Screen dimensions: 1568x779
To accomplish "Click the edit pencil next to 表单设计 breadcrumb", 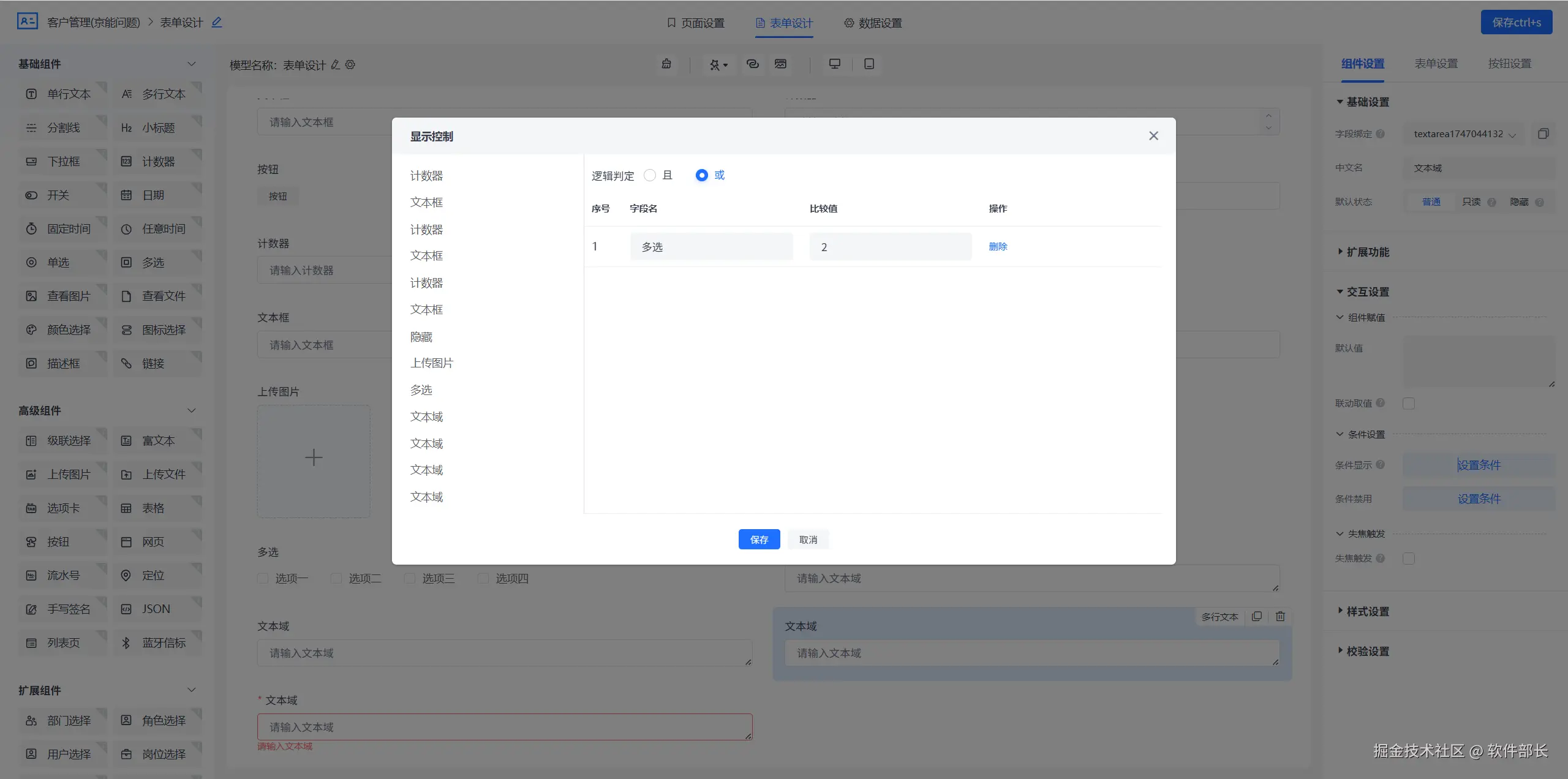I will (x=216, y=22).
